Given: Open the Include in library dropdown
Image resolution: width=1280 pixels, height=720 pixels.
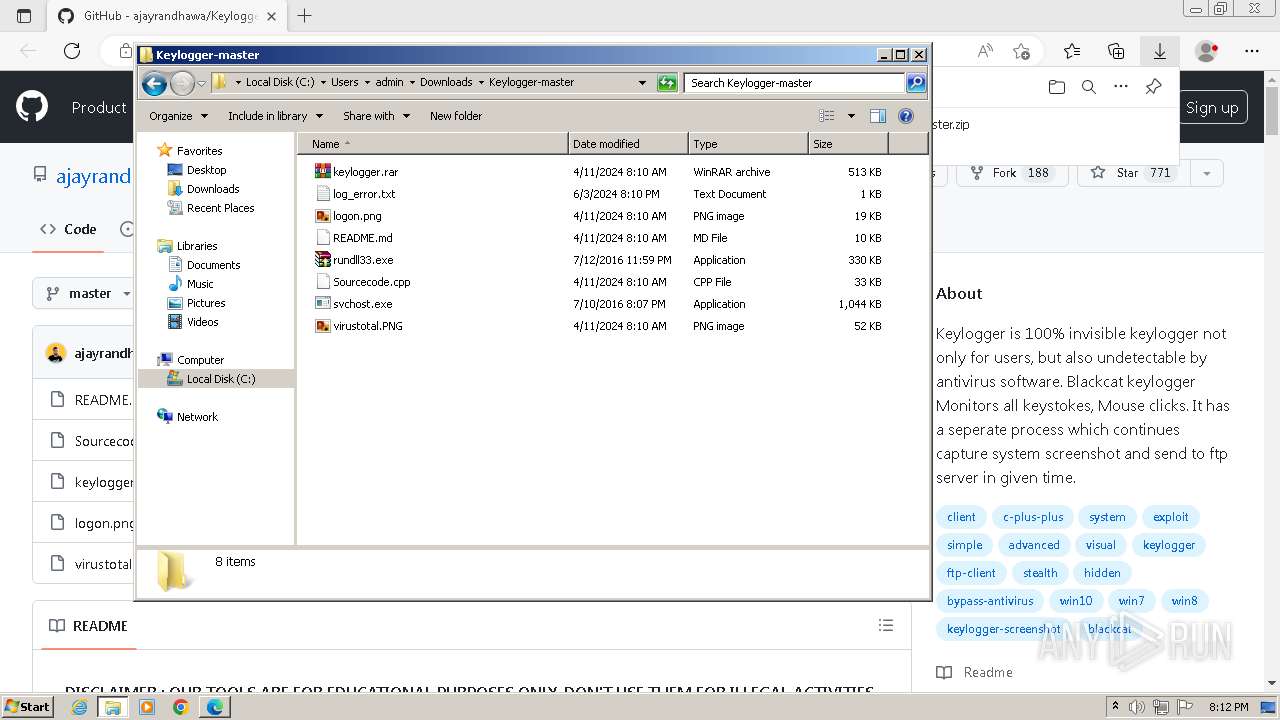Looking at the screenshot, I should tap(275, 116).
